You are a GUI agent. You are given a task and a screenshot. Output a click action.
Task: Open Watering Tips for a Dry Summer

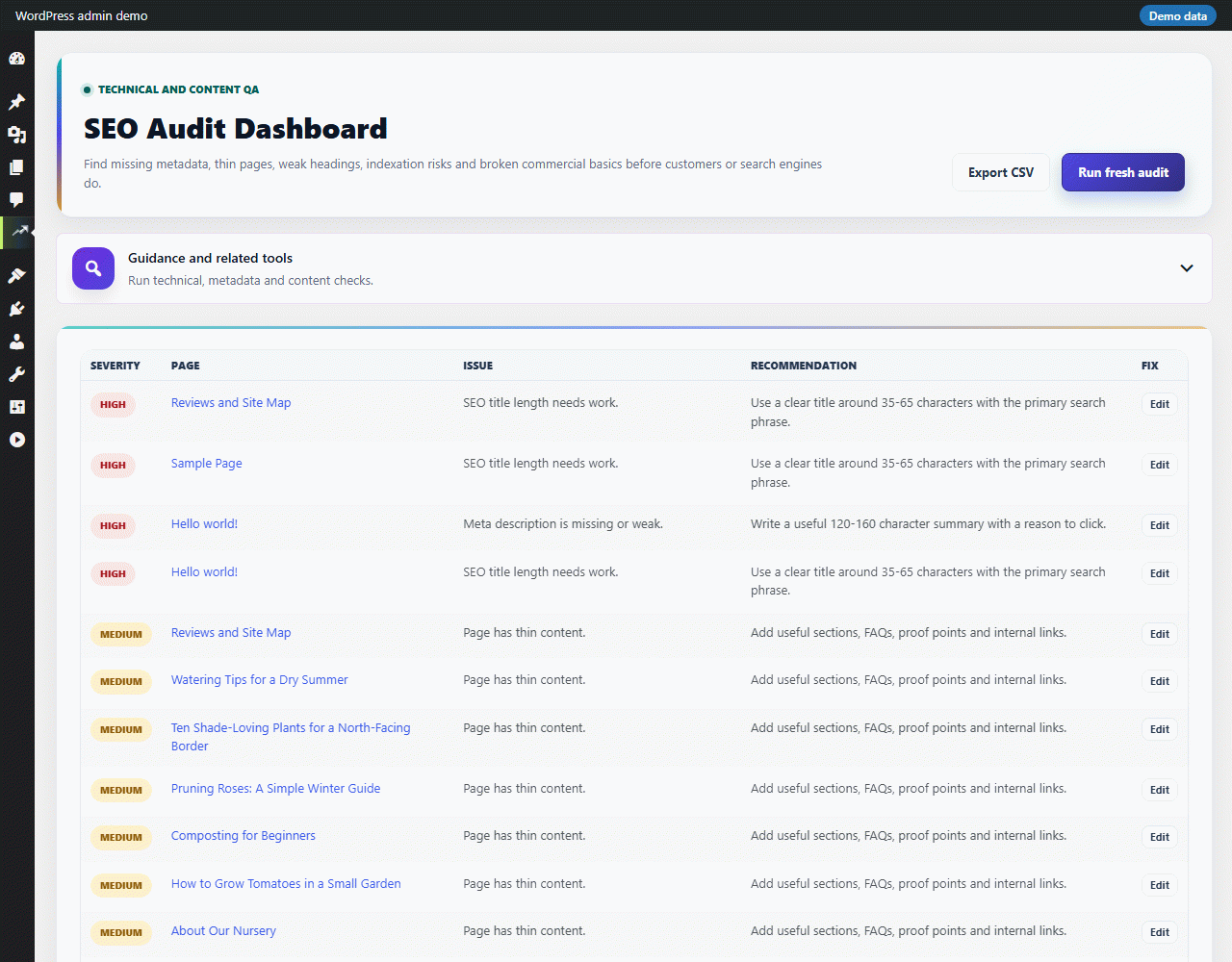click(260, 680)
